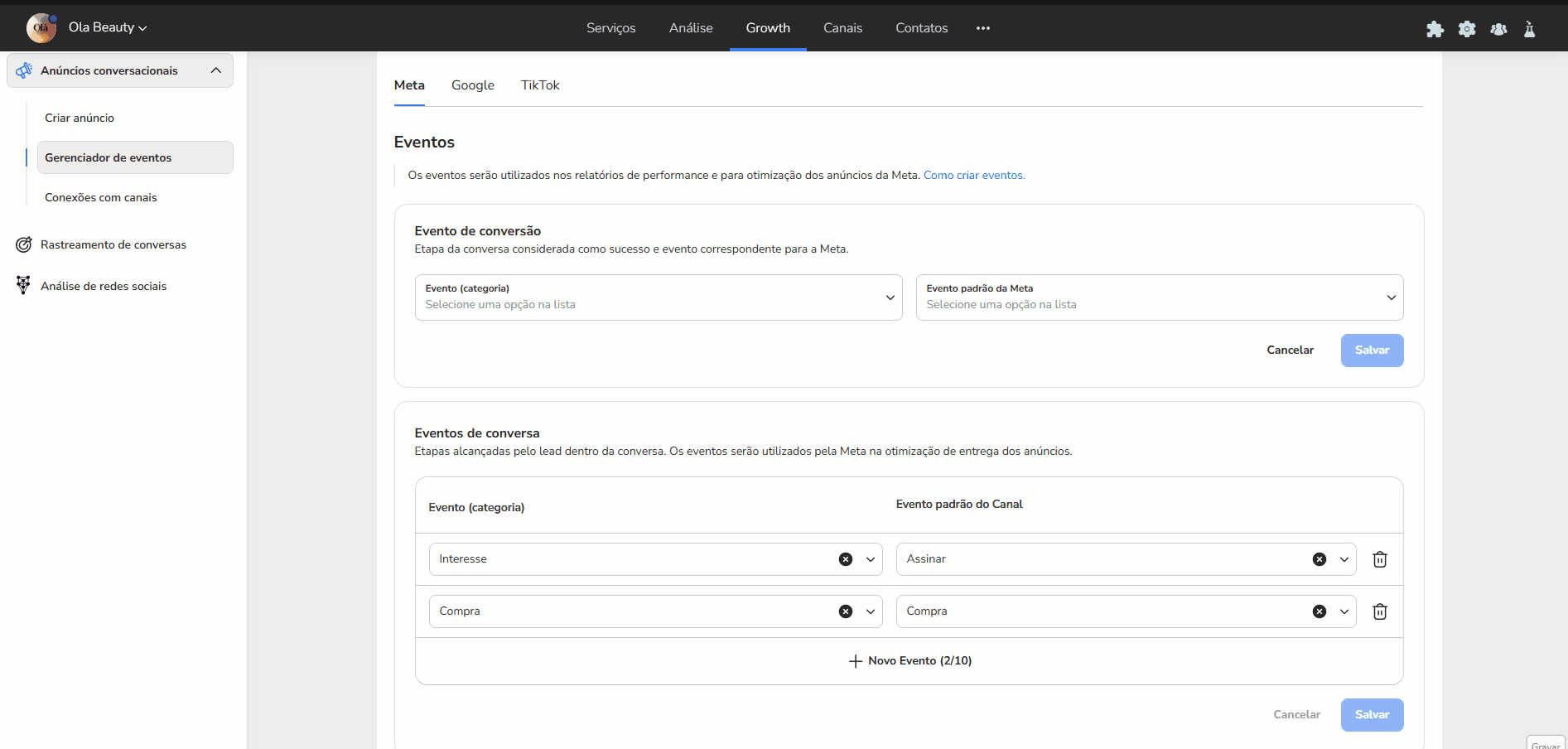Open settings gear icon in top bar
The width and height of the screenshot is (1568, 749).
coord(1467,29)
